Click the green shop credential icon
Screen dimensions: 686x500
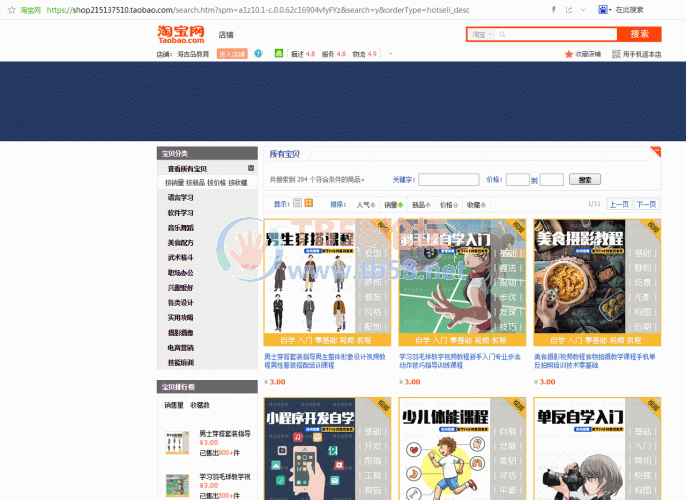[279, 53]
